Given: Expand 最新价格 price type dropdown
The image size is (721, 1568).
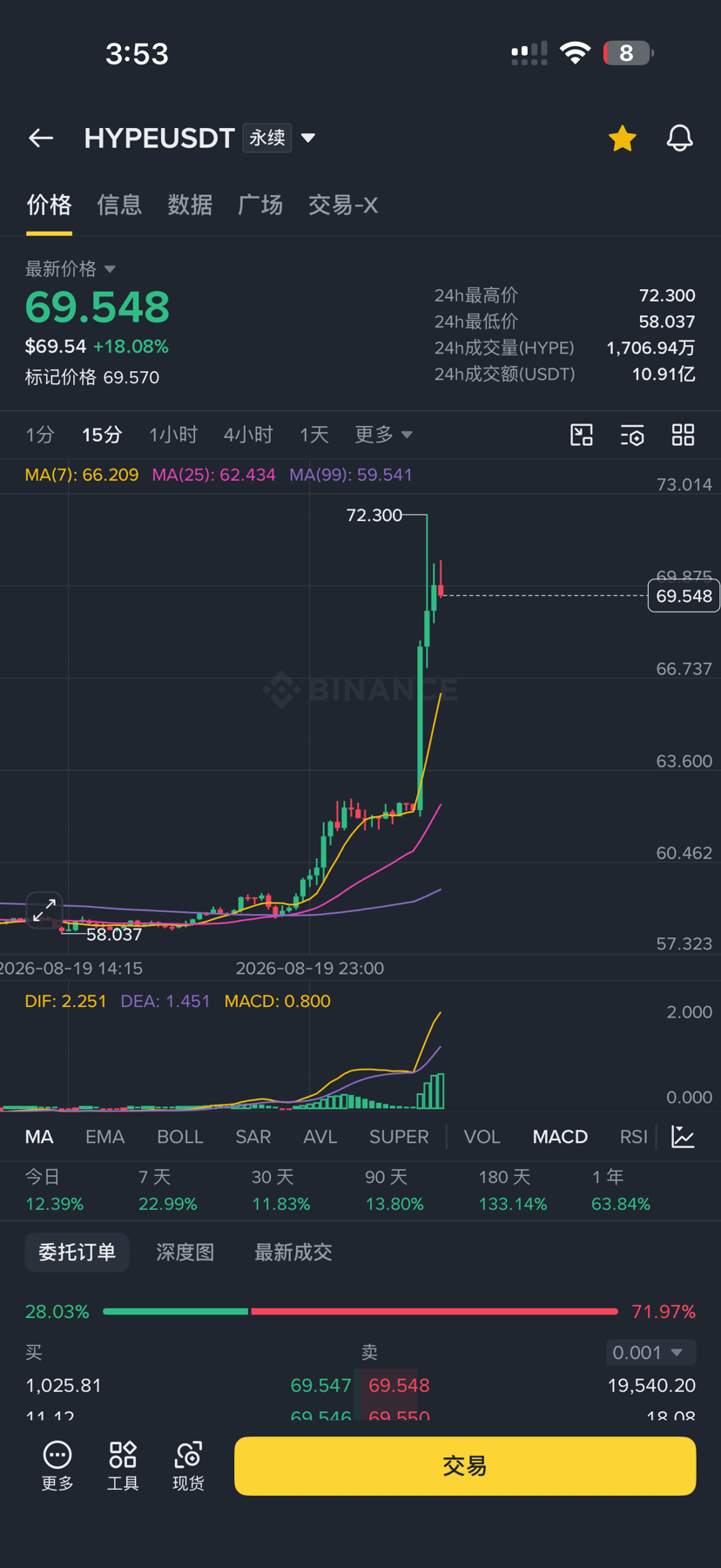Looking at the screenshot, I should pyautogui.click(x=110, y=269).
